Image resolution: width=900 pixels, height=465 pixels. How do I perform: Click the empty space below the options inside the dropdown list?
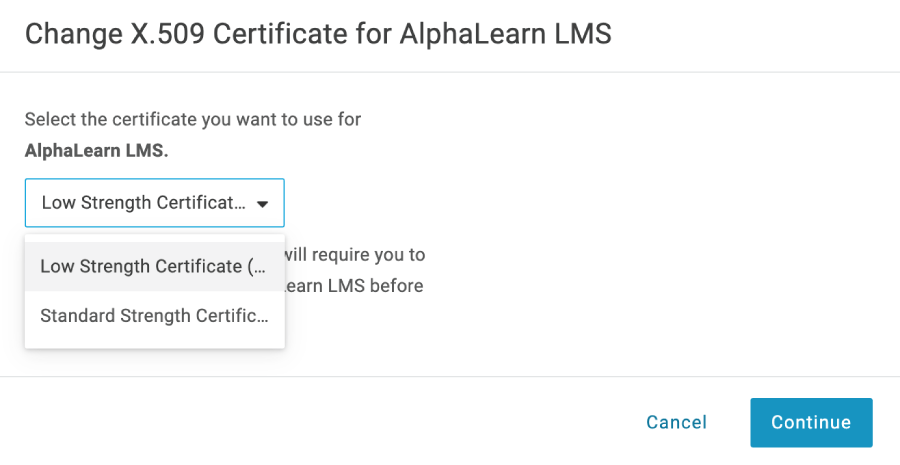point(154,344)
